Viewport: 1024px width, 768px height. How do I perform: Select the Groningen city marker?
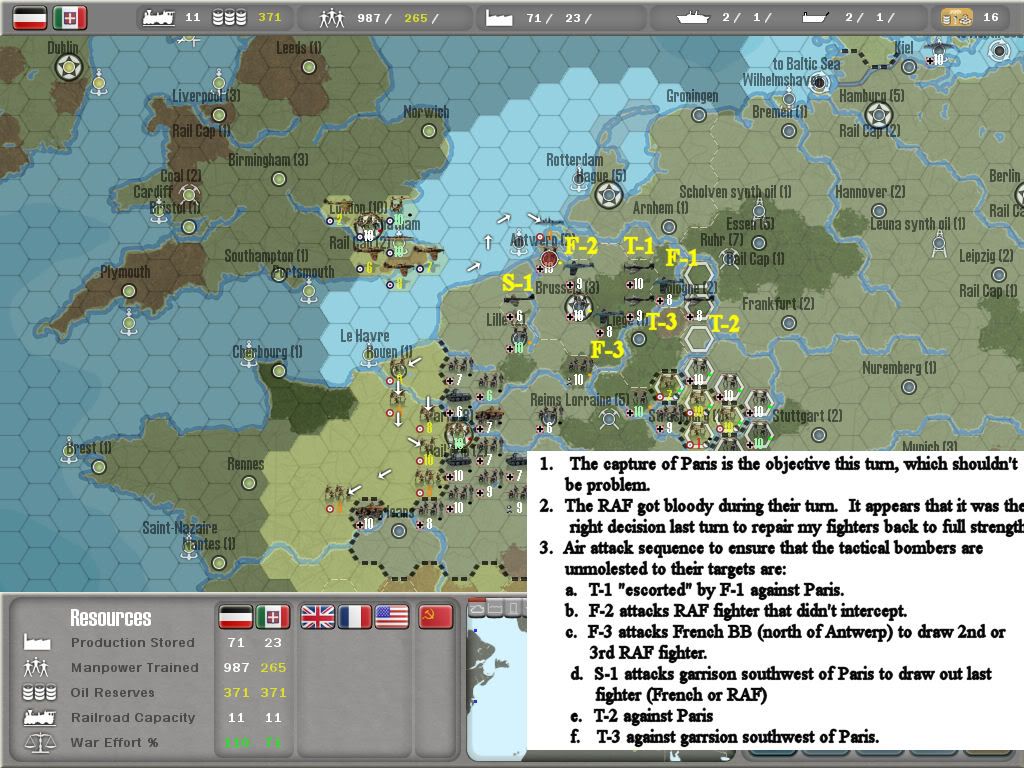pos(699,115)
